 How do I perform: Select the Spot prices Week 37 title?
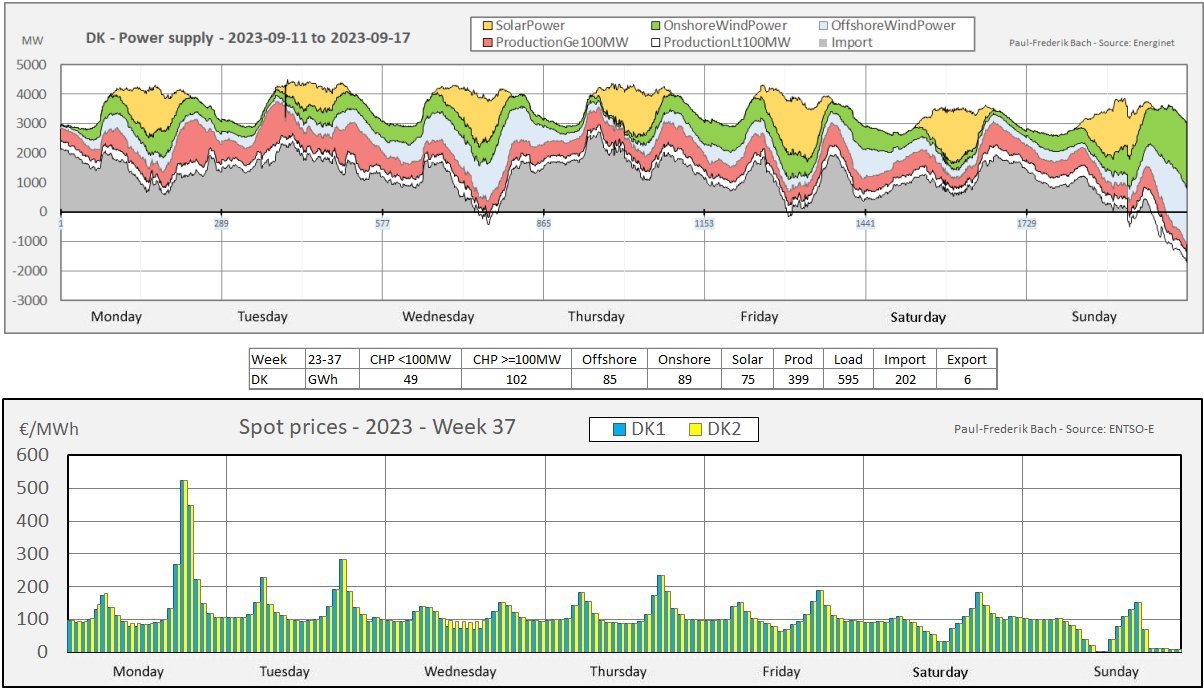coord(377,427)
